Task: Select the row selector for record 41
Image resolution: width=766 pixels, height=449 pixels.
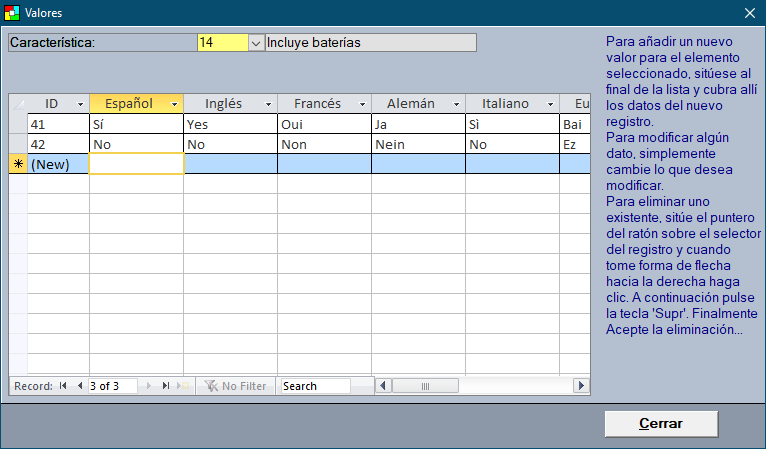Action: pos(18,125)
